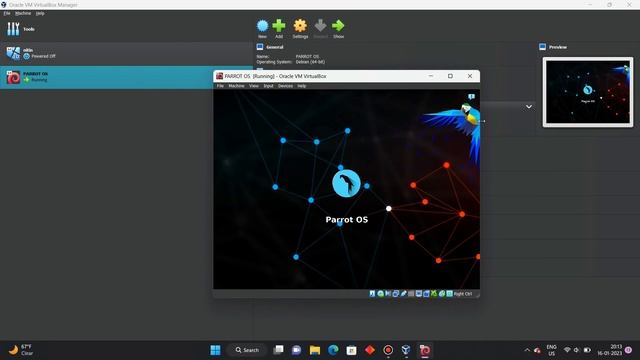Click the red diamond app in taskbar
Image resolution: width=640 pixels, height=360 pixels.
click(370, 350)
